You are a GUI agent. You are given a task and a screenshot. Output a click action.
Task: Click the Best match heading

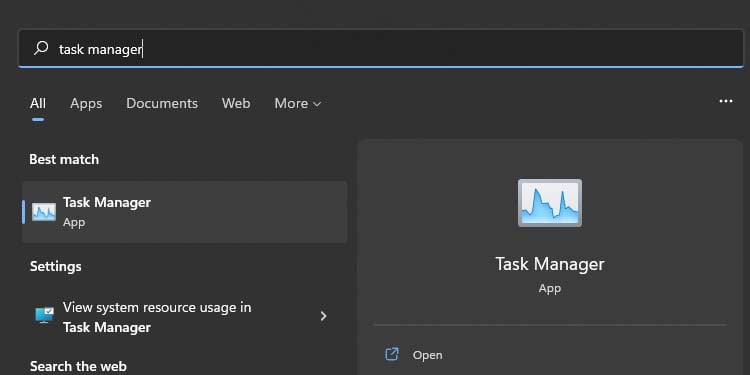tap(64, 159)
